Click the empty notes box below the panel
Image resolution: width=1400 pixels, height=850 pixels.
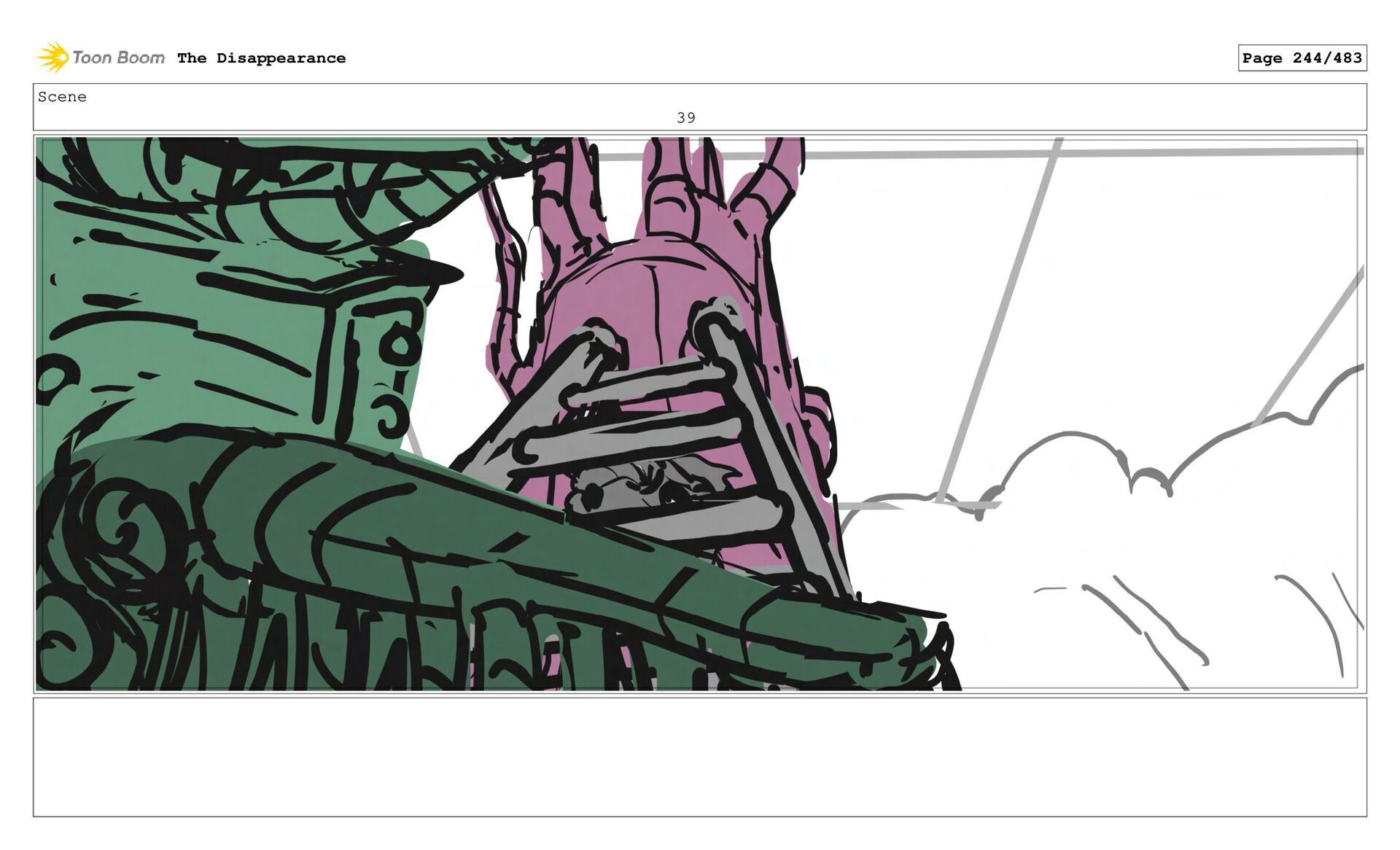(700, 757)
